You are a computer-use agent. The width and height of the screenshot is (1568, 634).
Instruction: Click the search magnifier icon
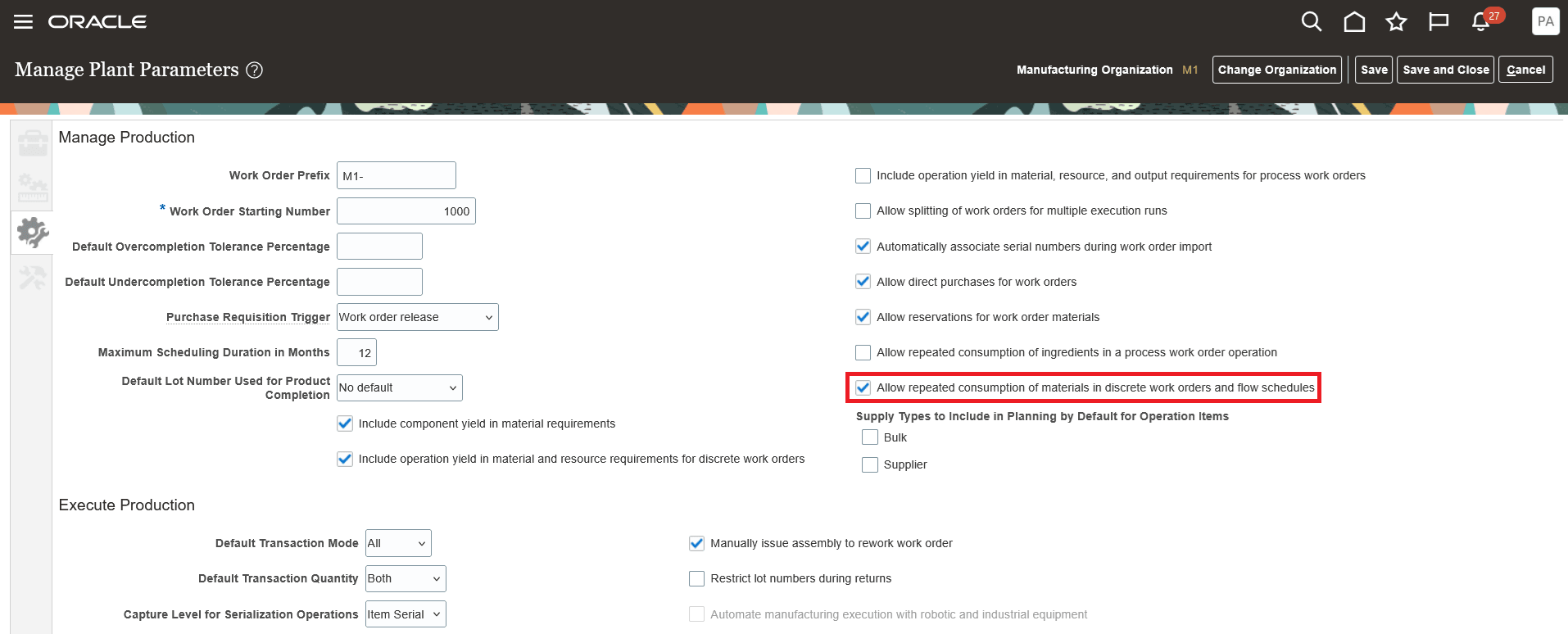pos(1311,22)
